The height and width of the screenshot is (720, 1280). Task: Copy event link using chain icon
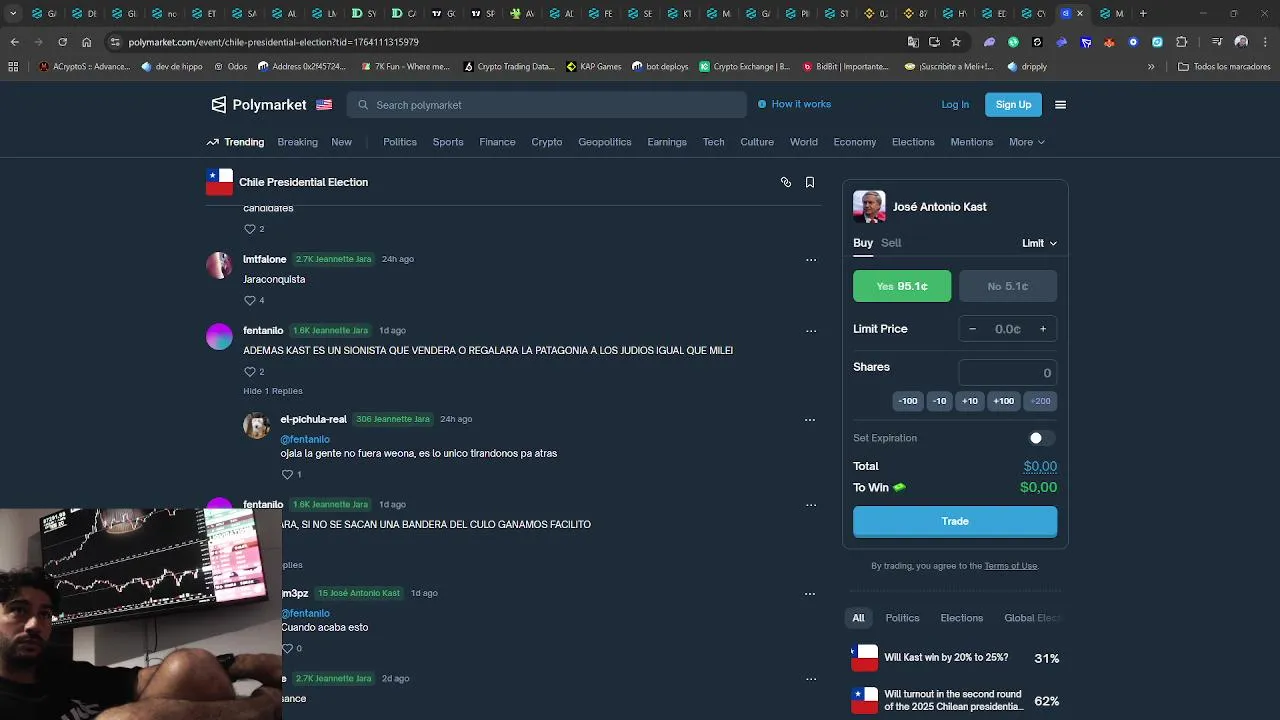(786, 182)
